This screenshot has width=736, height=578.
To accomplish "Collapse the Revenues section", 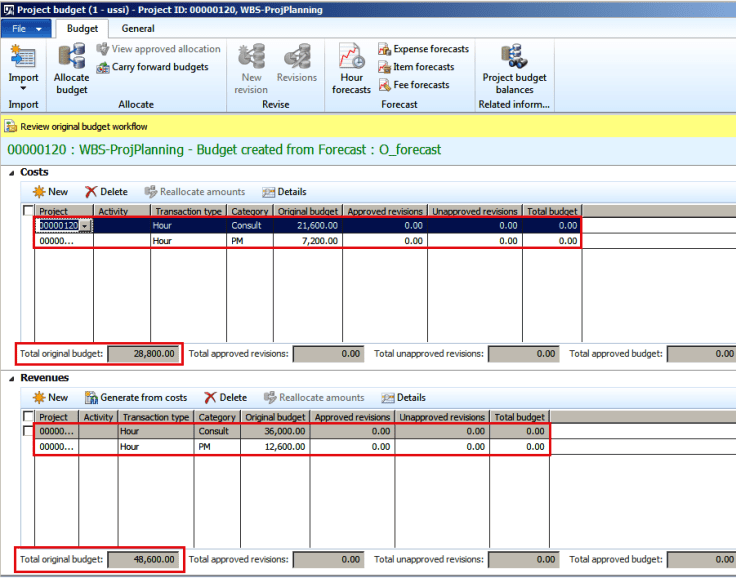I will 12,378.
